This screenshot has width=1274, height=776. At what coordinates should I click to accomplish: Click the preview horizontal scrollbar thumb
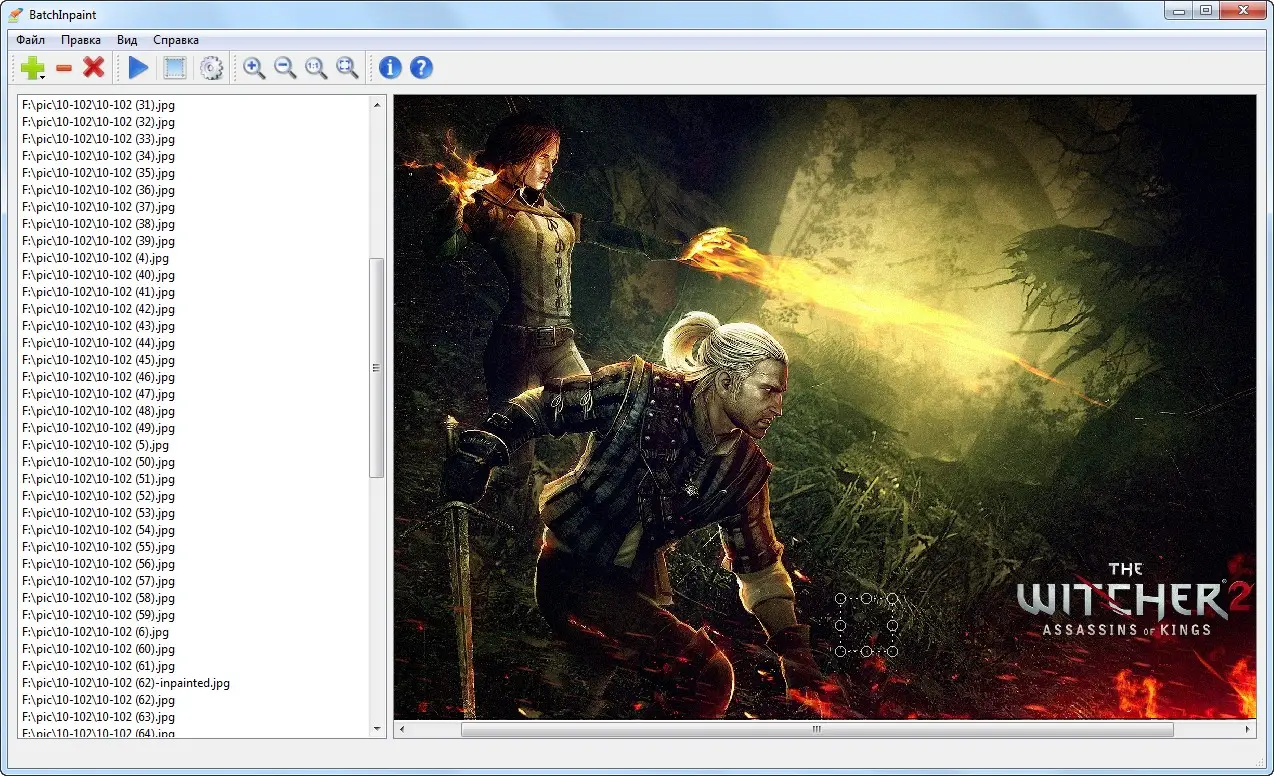click(817, 730)
